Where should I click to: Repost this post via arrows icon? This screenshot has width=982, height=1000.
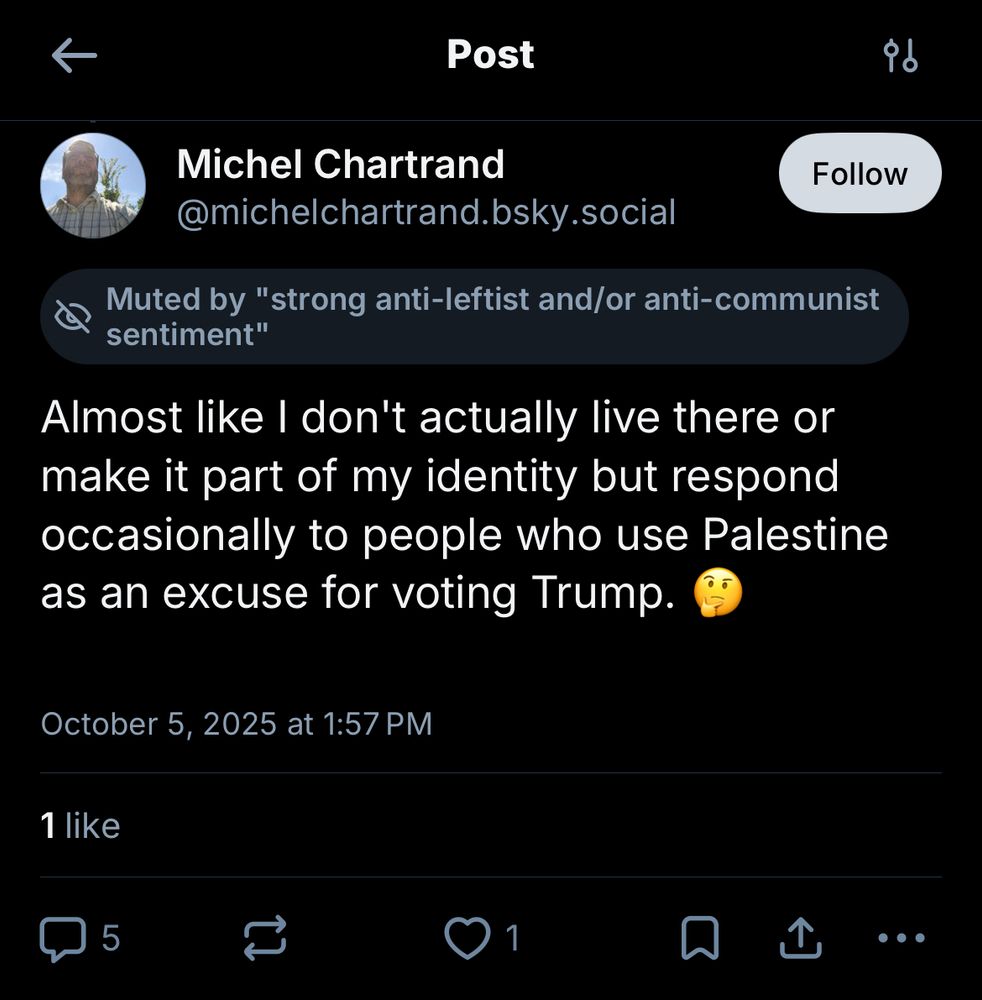point(266,937)
